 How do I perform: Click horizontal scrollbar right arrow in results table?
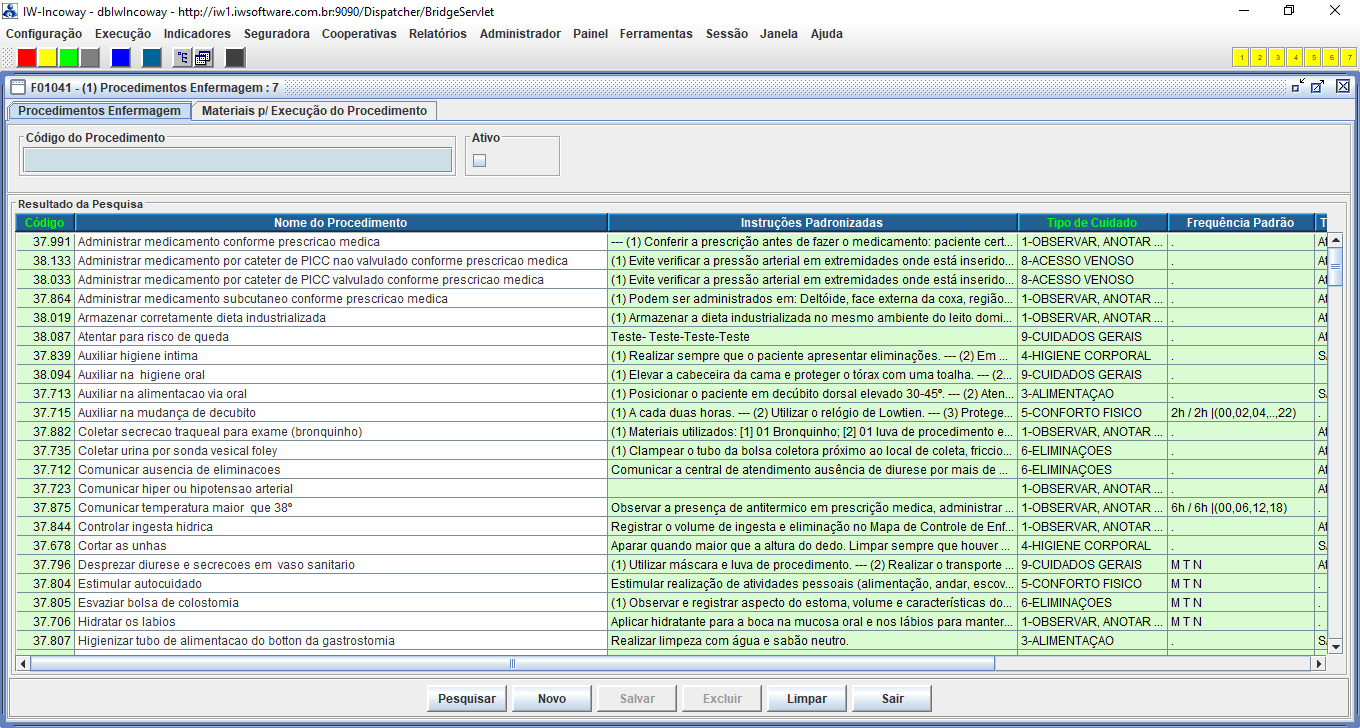[1319, 663]
